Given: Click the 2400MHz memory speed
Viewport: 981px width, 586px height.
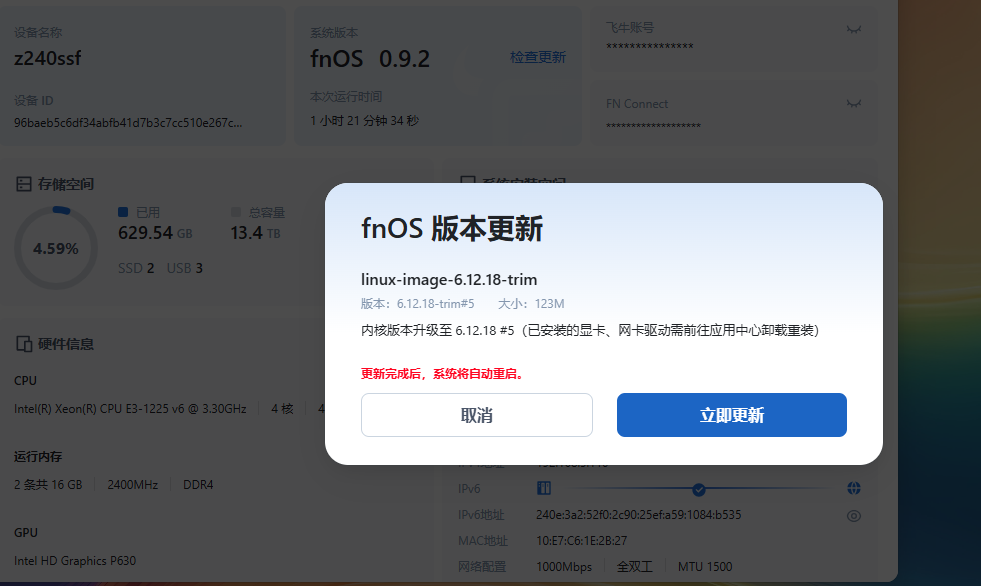Looking at the screenshot, I should pyautogui.click(x=133, y=485).
